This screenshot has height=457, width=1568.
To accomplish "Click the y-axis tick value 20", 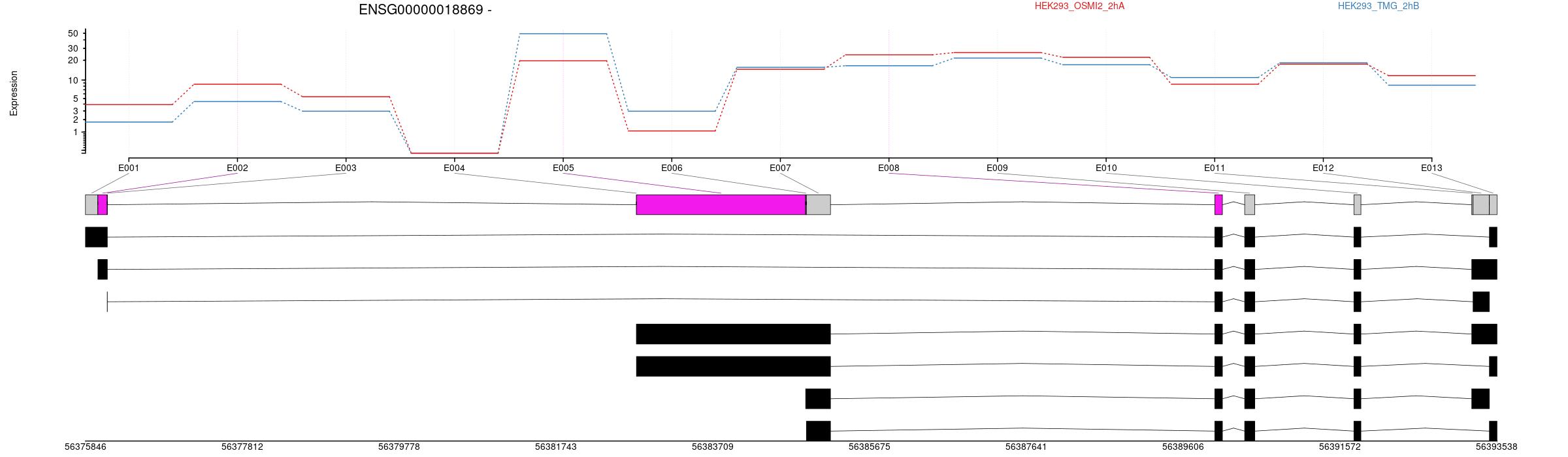I will (x=73, y=60).
